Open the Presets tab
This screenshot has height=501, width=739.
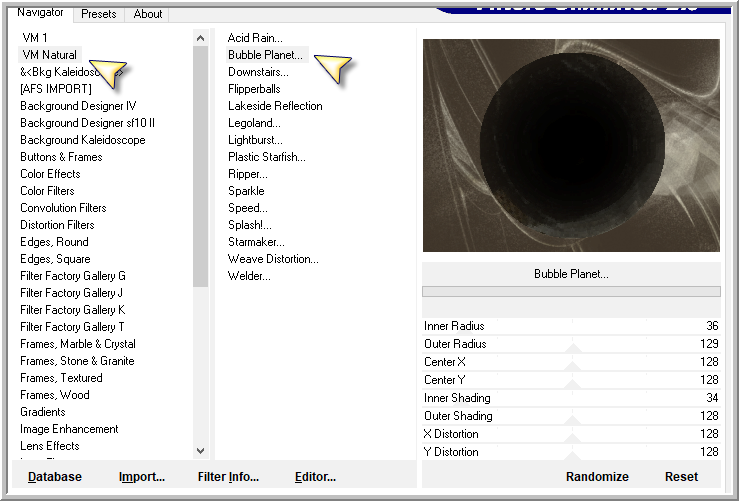click(99, 14)
